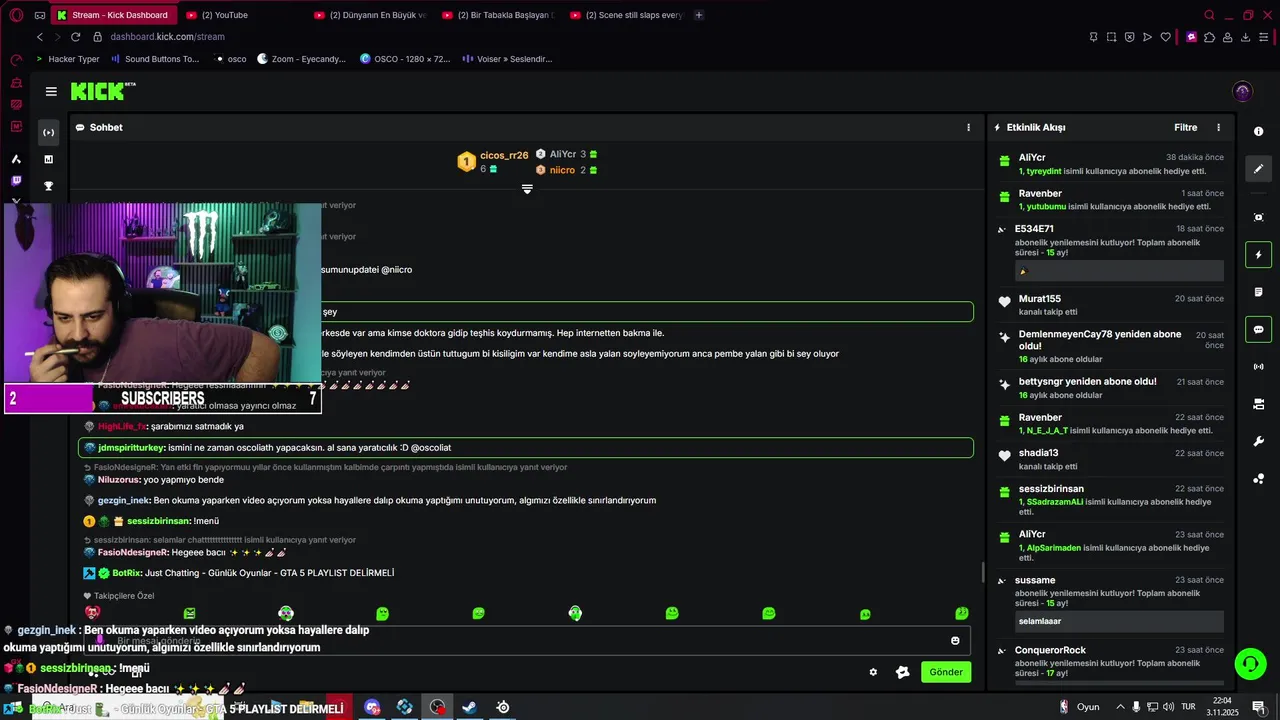Open the Sohbet panel options menu
1280x720 pixels.
coord(968,127)
